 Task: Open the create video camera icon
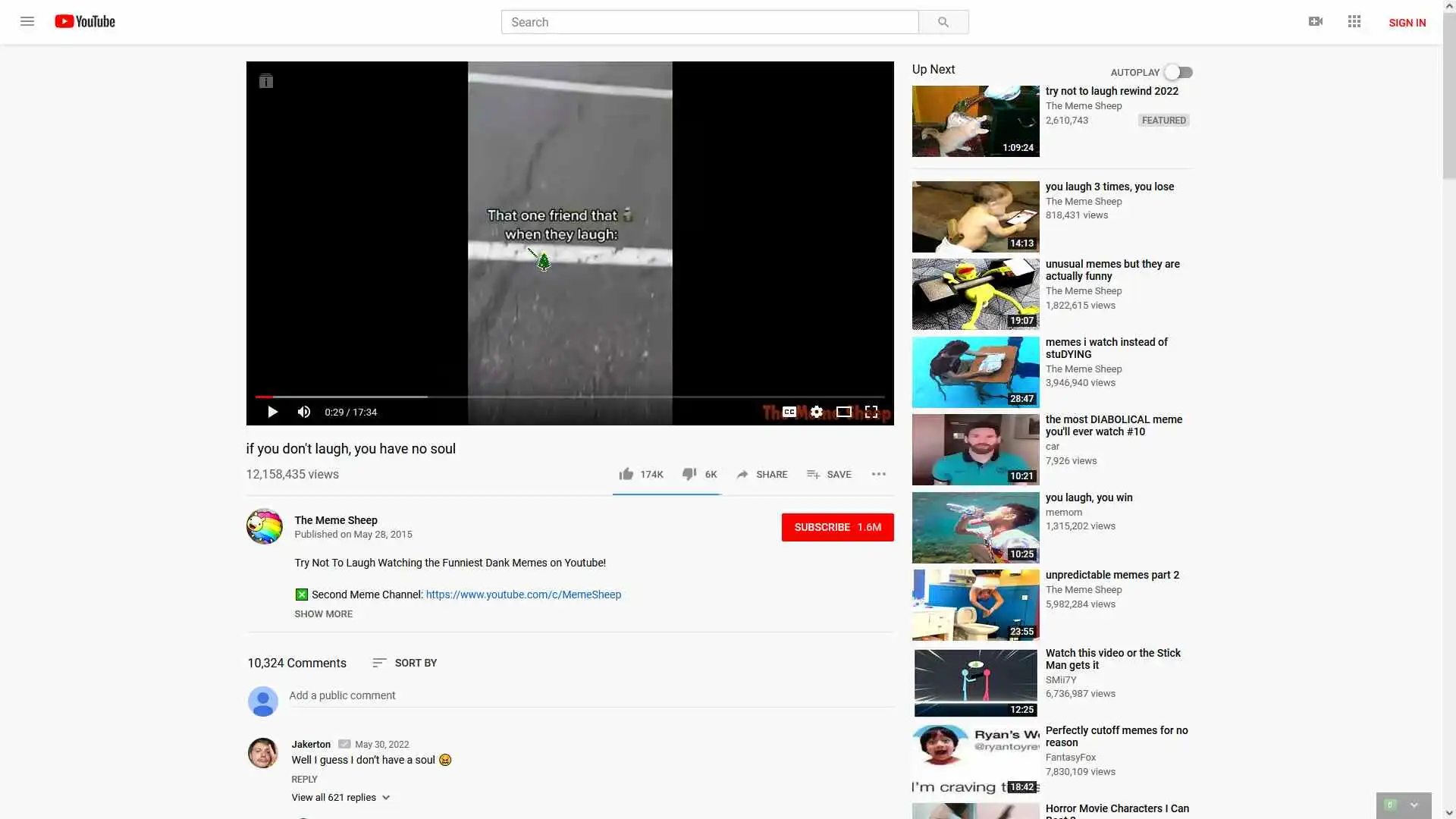tap(1316, 21)
